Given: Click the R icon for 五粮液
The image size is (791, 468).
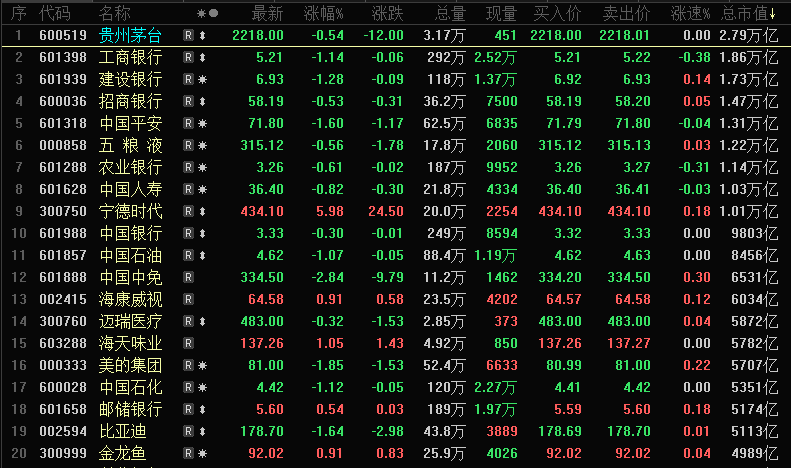Looking at the screenshot, I should click(x=188, y=145).
